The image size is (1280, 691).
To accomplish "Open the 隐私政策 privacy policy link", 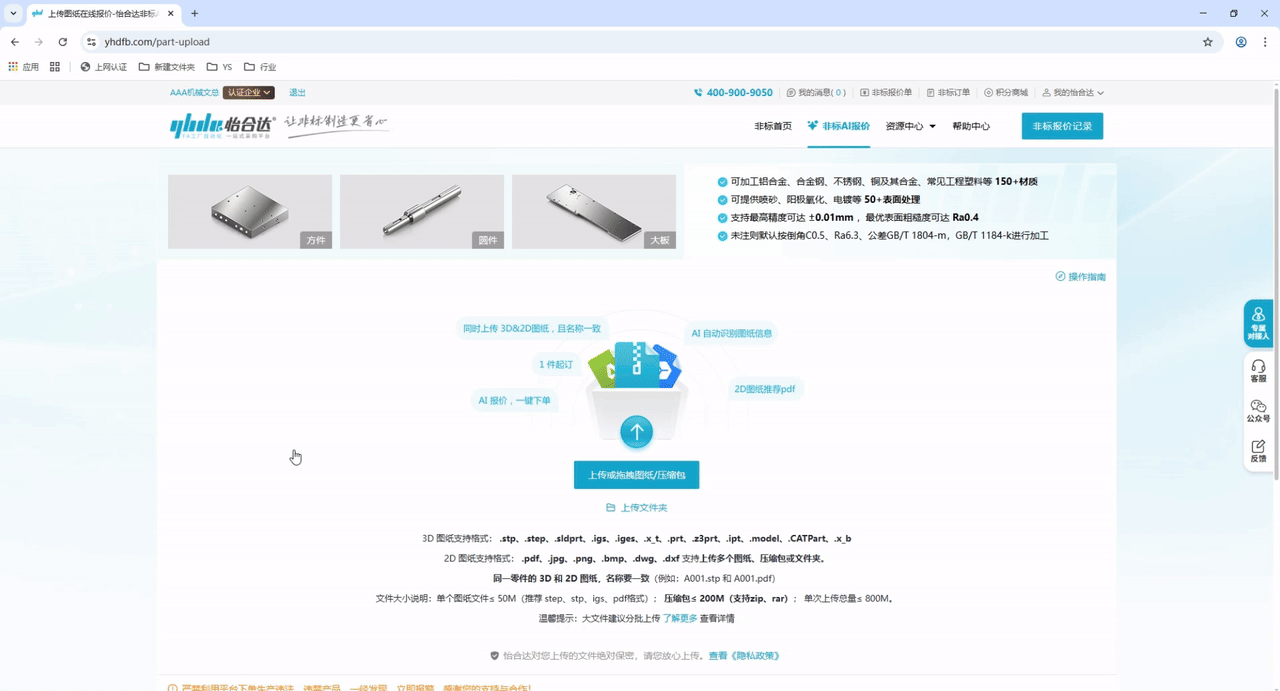I will point(743,656).
